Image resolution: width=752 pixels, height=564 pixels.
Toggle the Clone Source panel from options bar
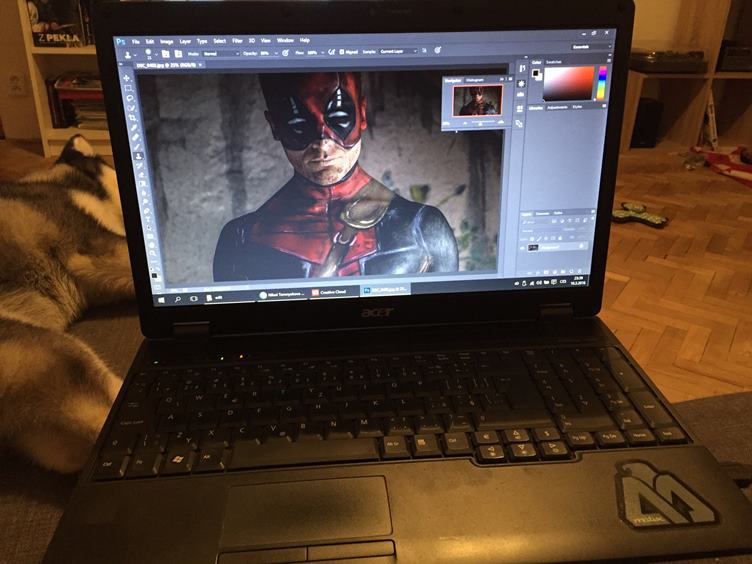click(x=178, y=54)
